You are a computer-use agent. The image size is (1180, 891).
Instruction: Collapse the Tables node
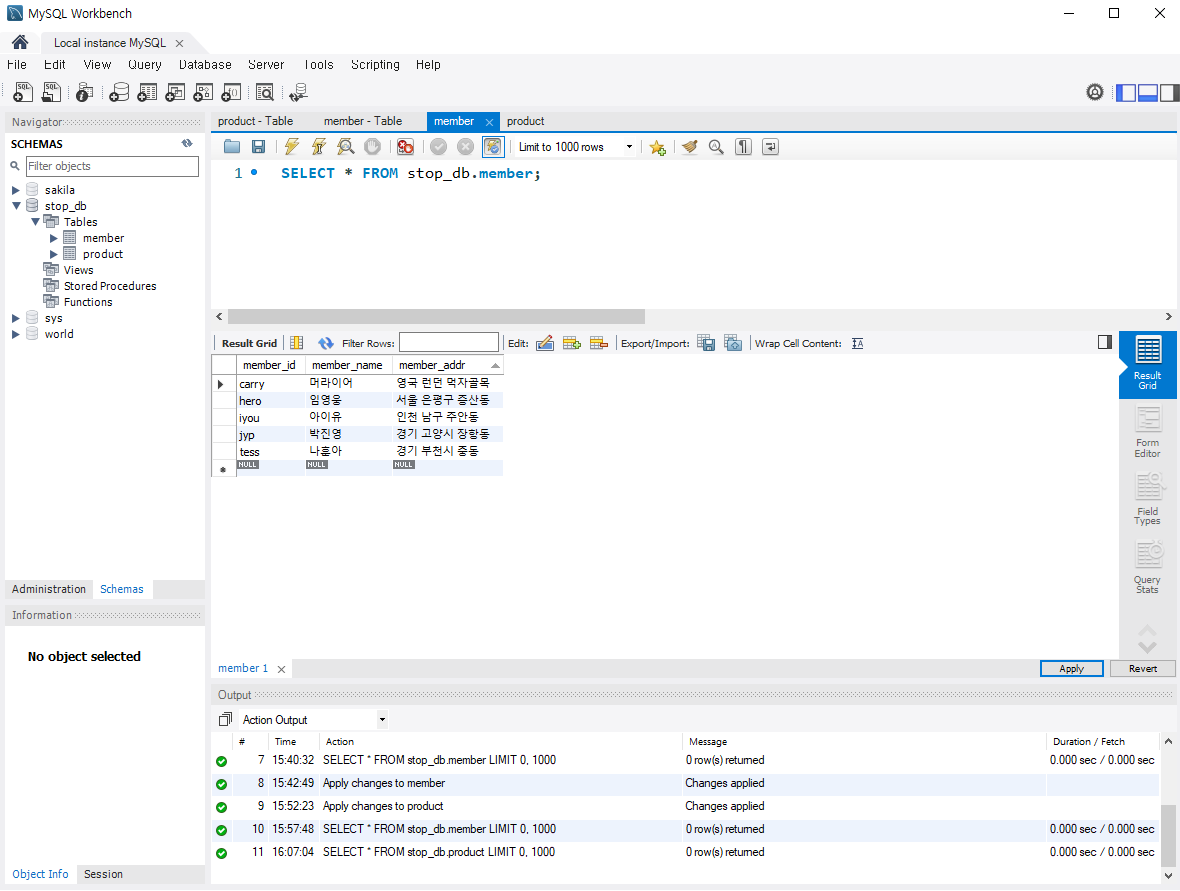[35, 222]
